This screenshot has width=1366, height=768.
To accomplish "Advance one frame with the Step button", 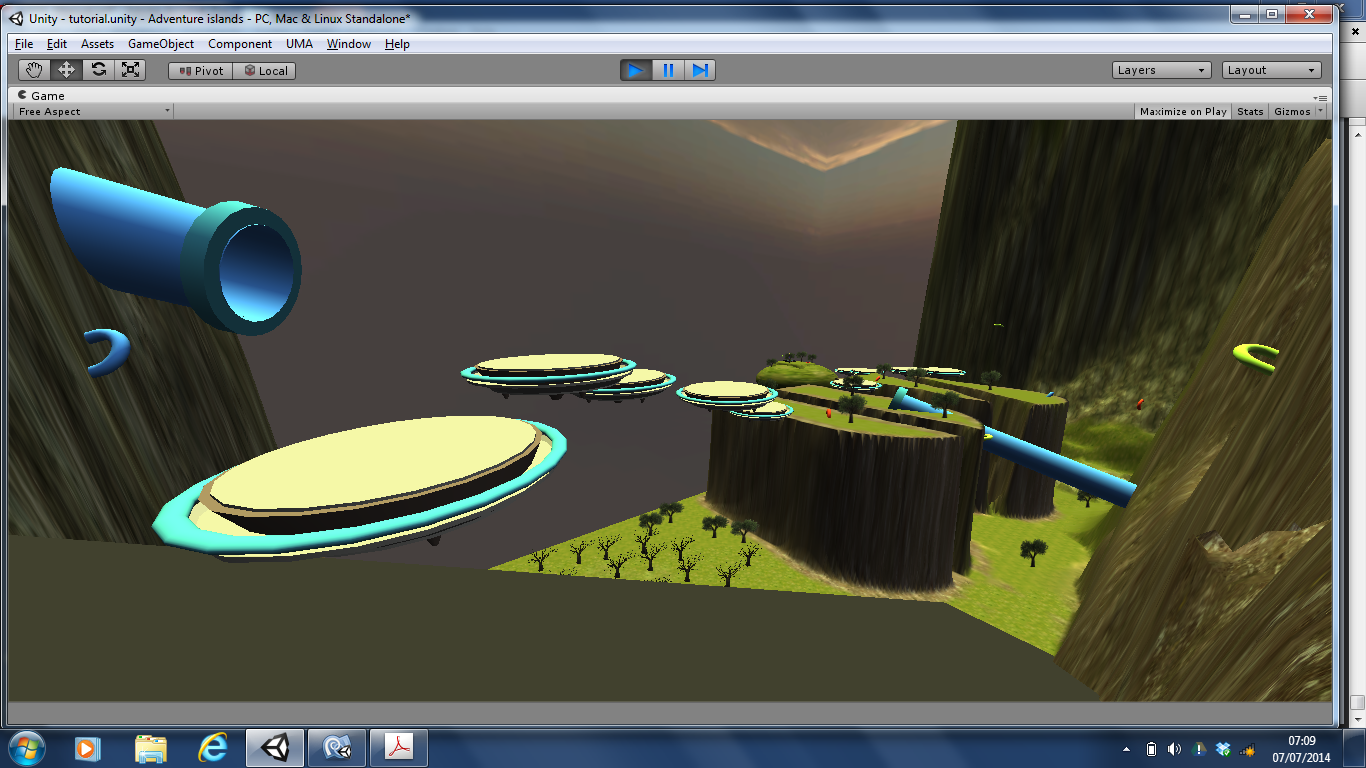I will click(700, 70).
